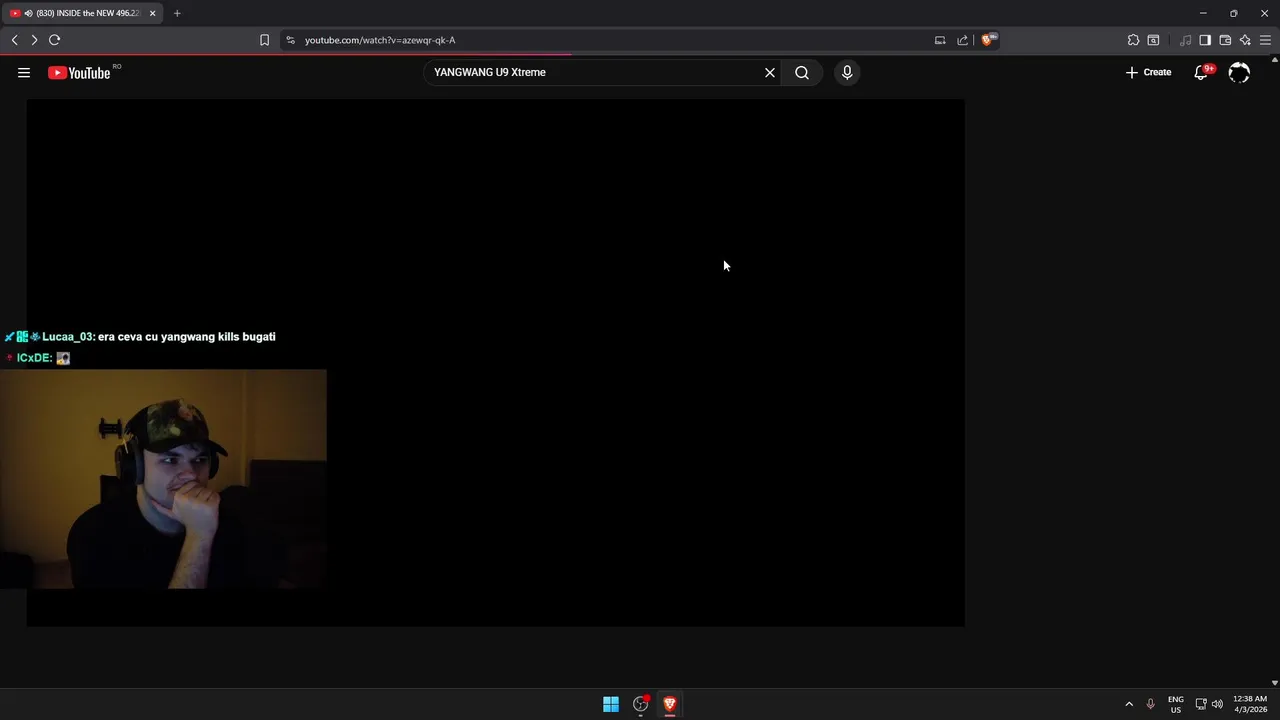Close the current browser tab

click(x=152, y=13)
